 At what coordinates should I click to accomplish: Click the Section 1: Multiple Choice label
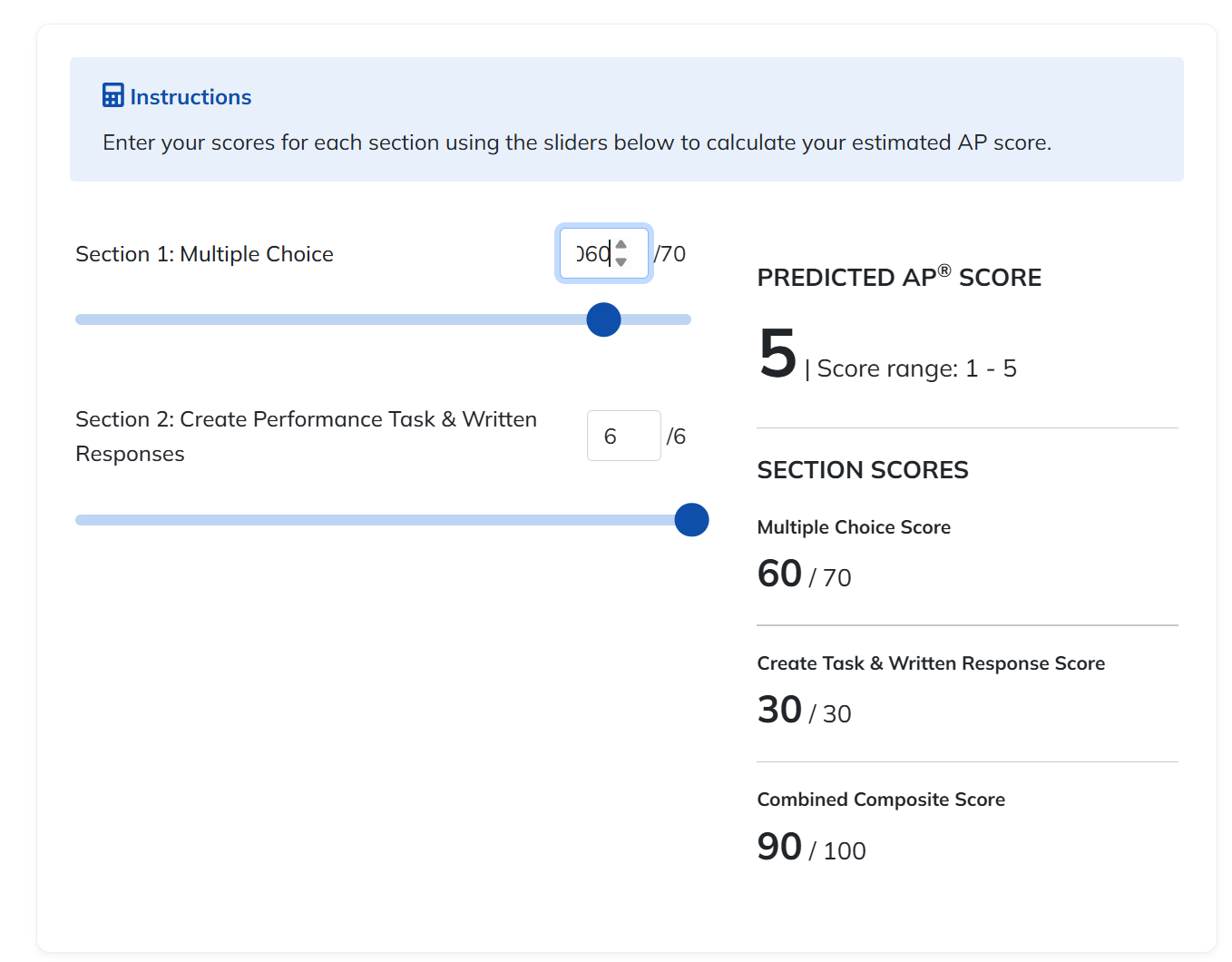pyautogui.click(x=204, y=254)
